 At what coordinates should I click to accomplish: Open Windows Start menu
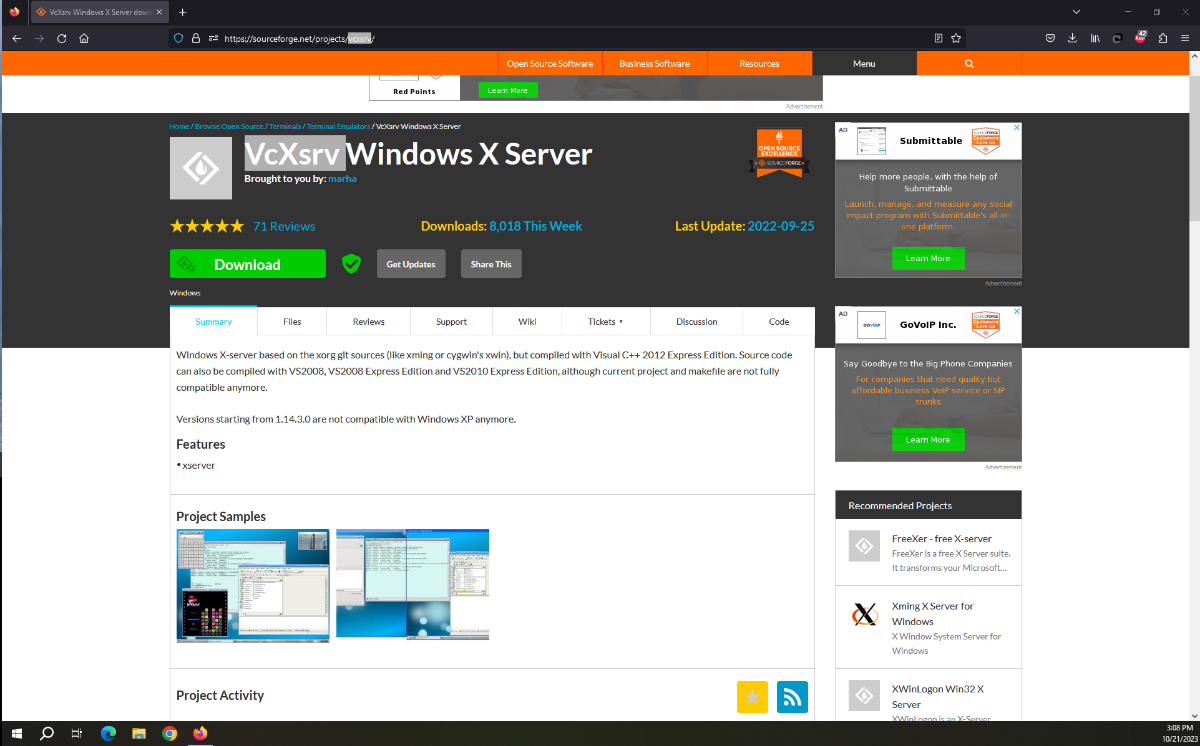click(x=17, y=733)
